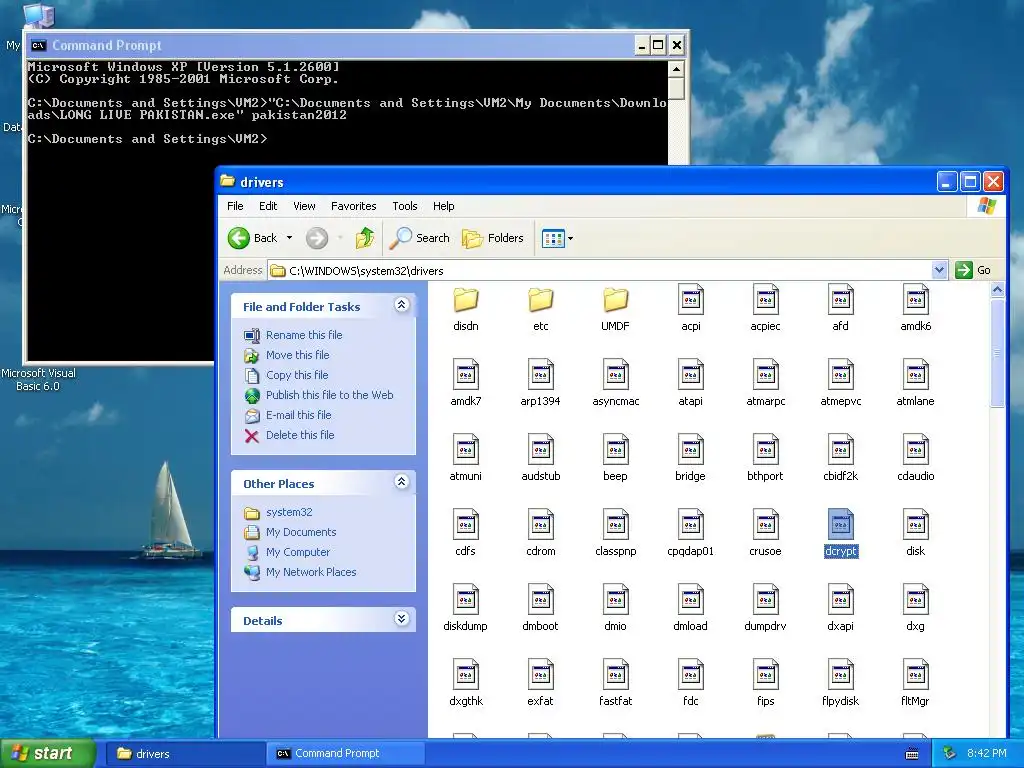Go to My Documents in Other Places
Screen dimensions: 1024x768
301,532
